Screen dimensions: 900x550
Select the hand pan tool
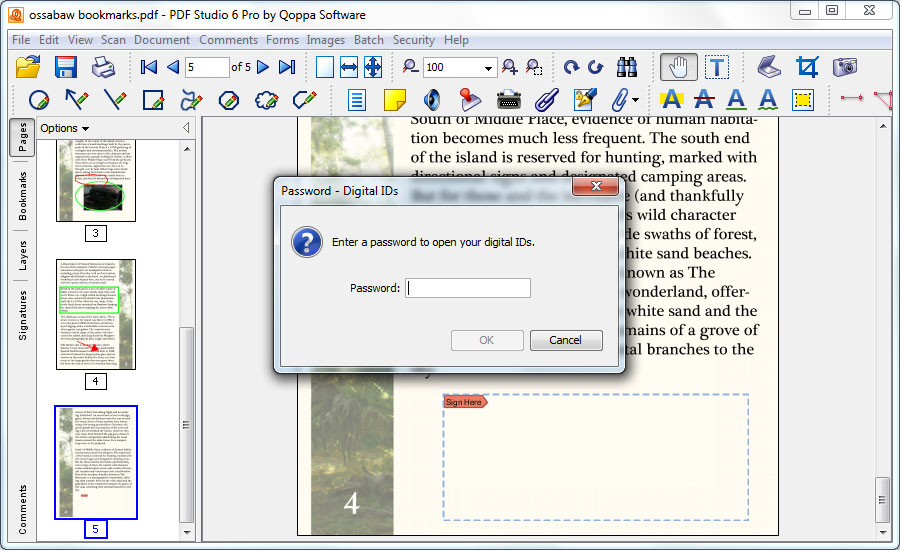(x=678, y=67)
